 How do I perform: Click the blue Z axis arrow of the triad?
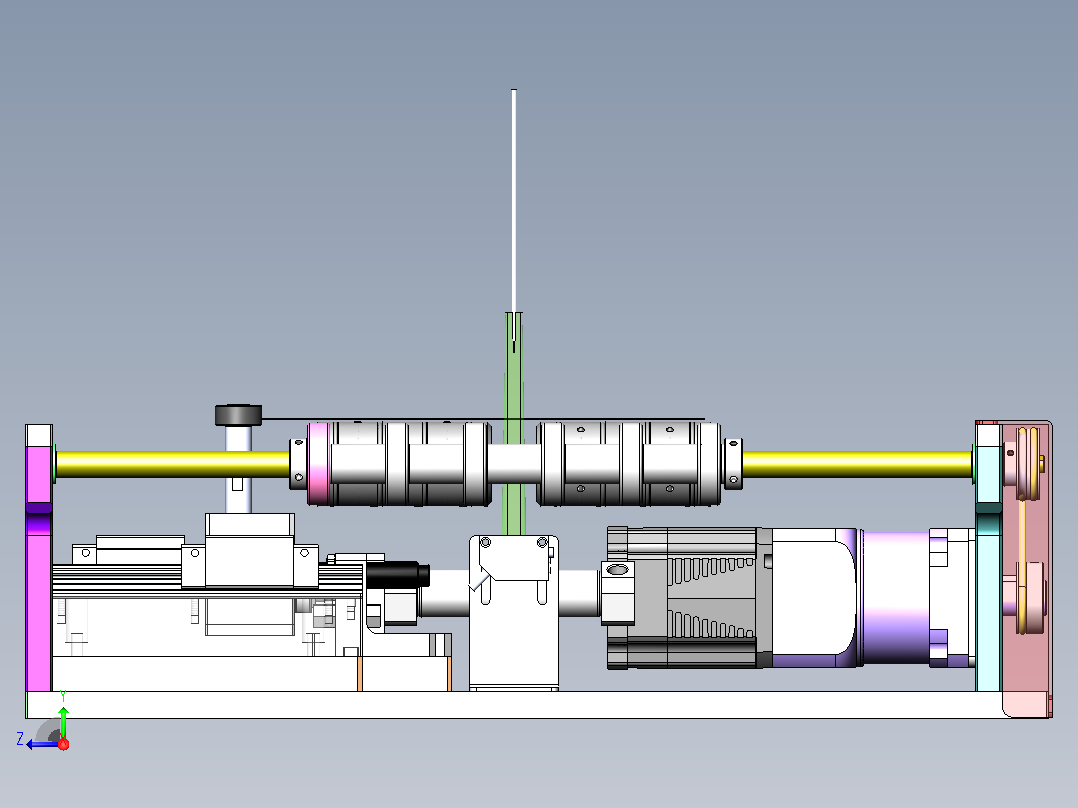tap(41, 744)
